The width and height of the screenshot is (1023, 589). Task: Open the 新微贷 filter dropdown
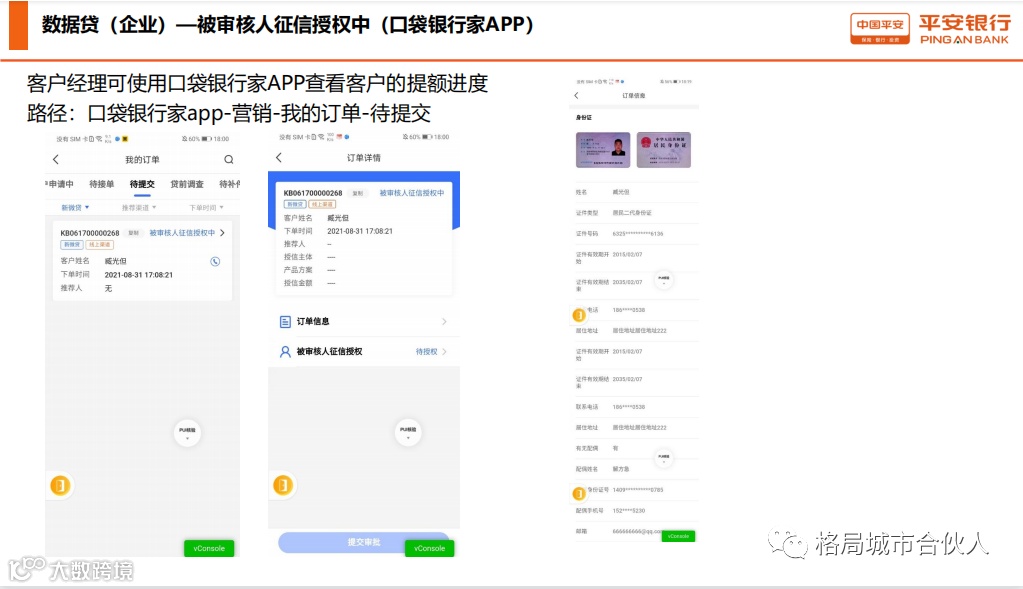coord(75,207)
